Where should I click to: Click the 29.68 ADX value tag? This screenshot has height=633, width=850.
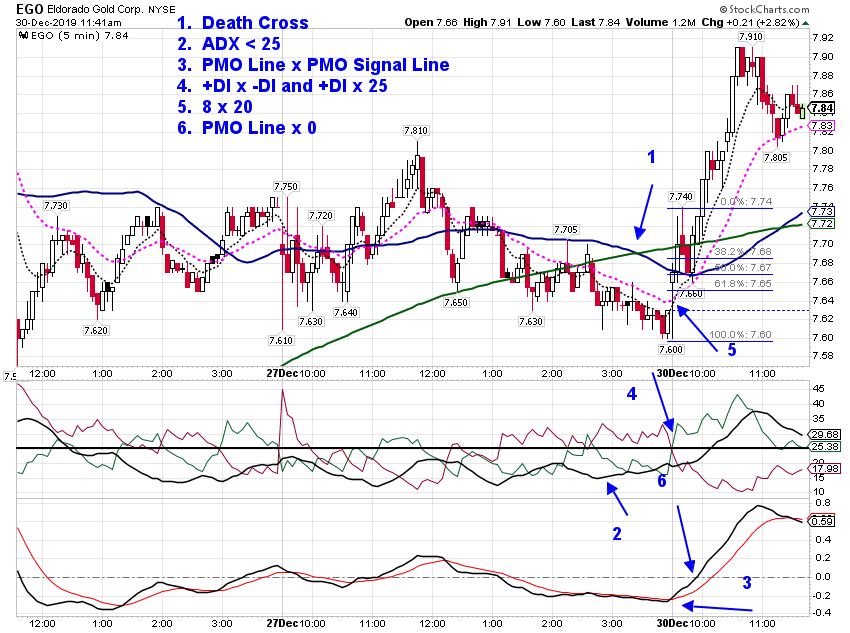[825, 435]
